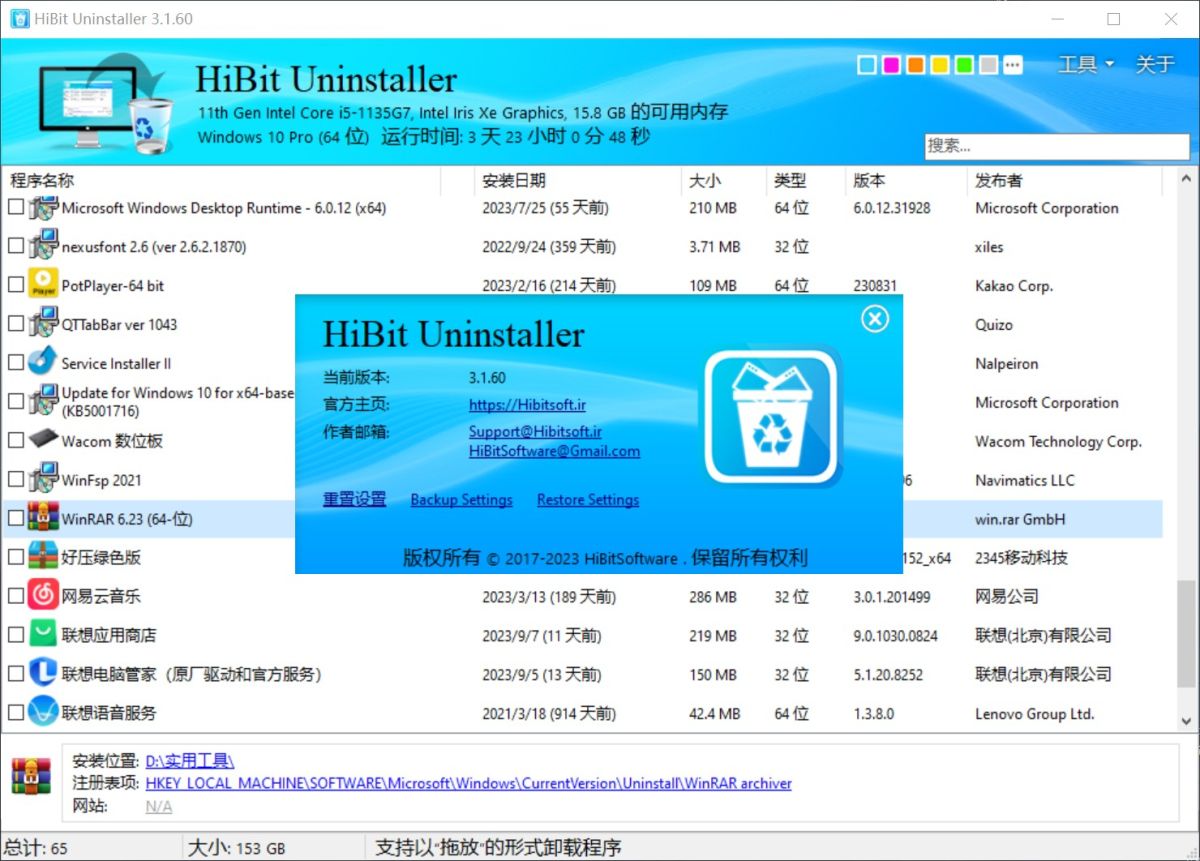The height and width of the screenshot is (861, 1200).
Task: Sort by the 大小 column header
Action: point(722,181)
